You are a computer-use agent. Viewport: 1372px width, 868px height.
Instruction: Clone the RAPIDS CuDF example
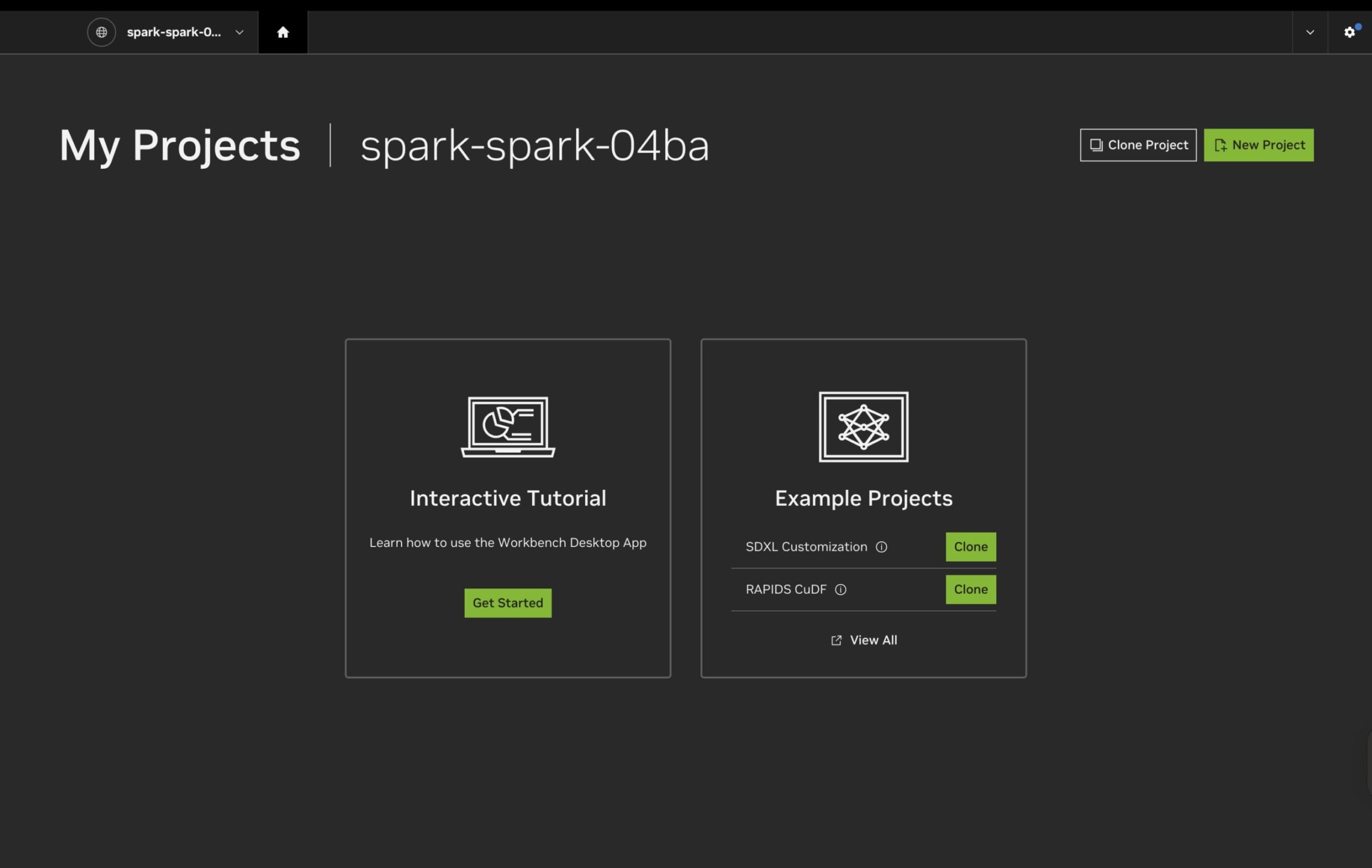click(970, 589)
